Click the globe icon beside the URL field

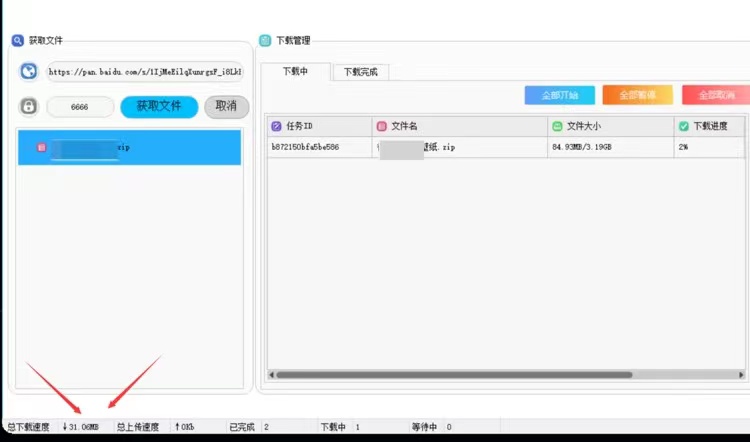29,72
